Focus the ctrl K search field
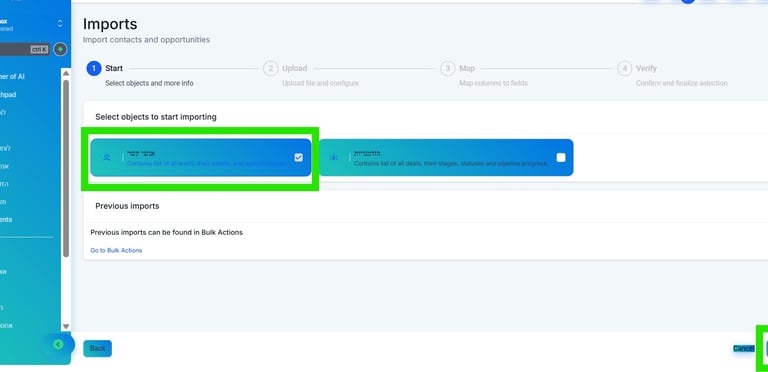768x372 pixels. tap(24, 49)
